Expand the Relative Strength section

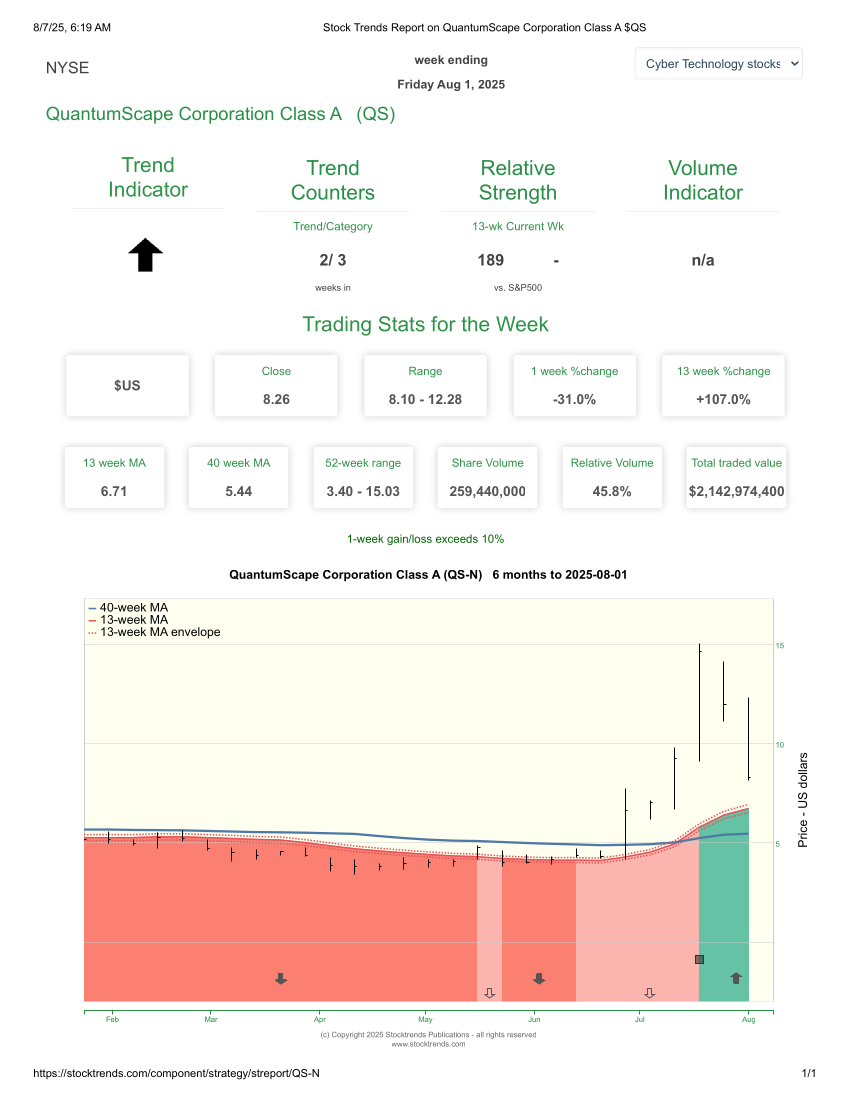pyautogui.click(x=518, y=180)
